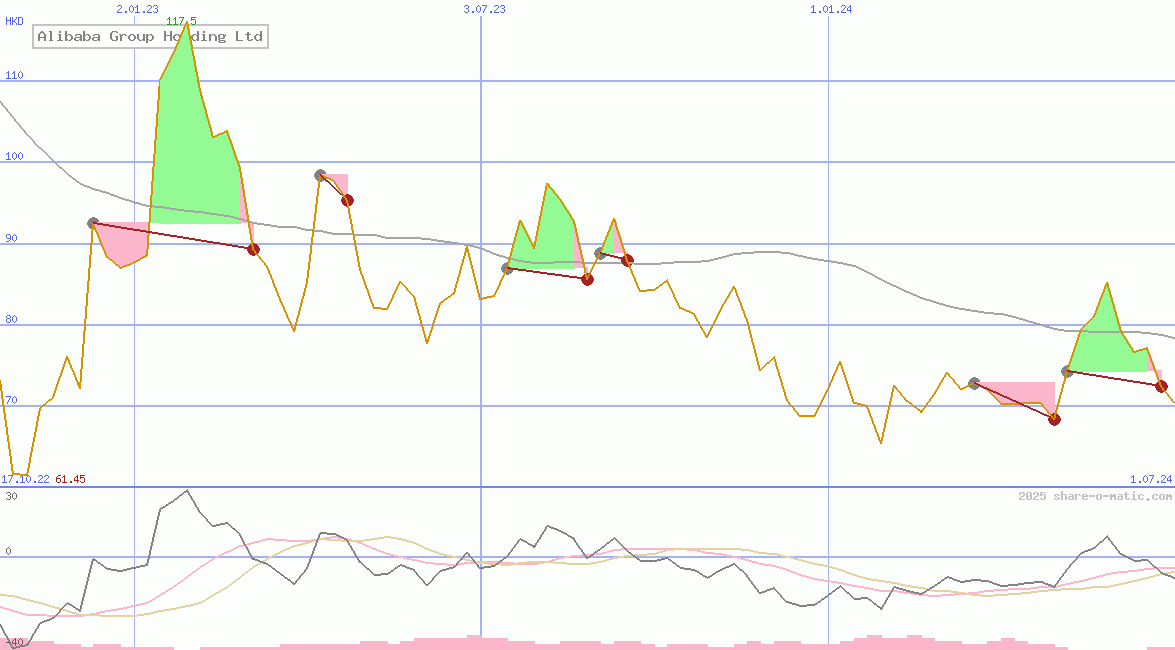Click the 117.5 peak price label
The width and height of the screenshot is (1175, 650).
181,21
